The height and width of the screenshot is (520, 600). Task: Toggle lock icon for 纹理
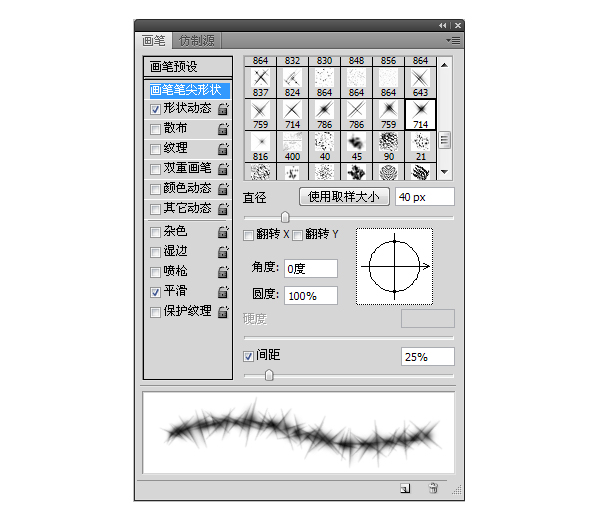click(223, 148)
